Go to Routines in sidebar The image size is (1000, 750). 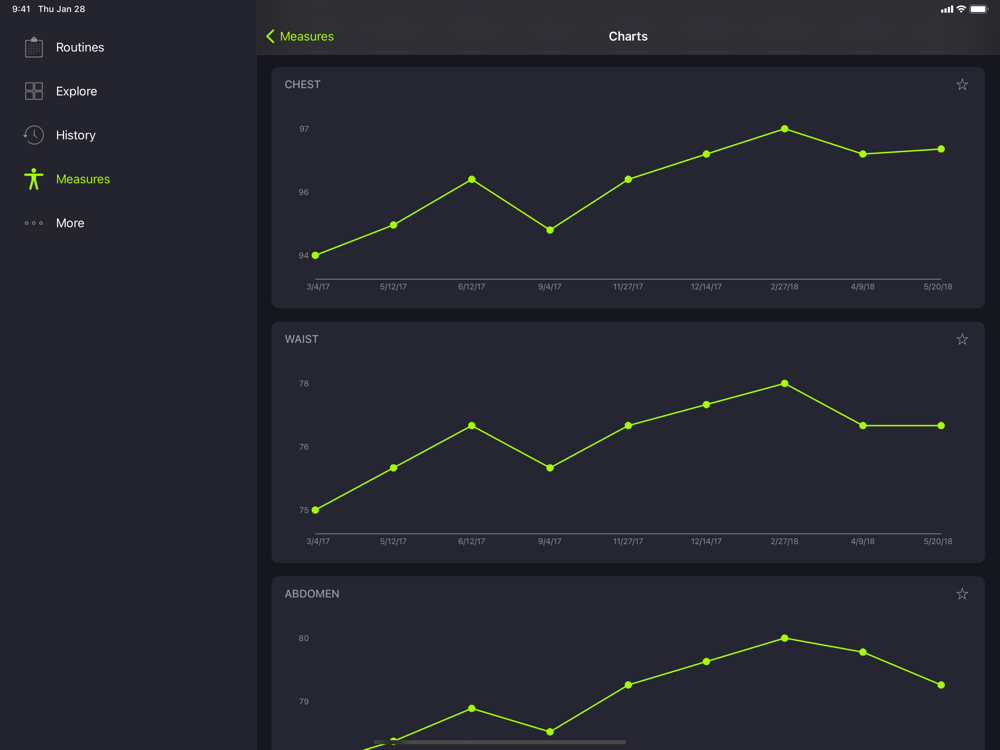click(80, 47)
